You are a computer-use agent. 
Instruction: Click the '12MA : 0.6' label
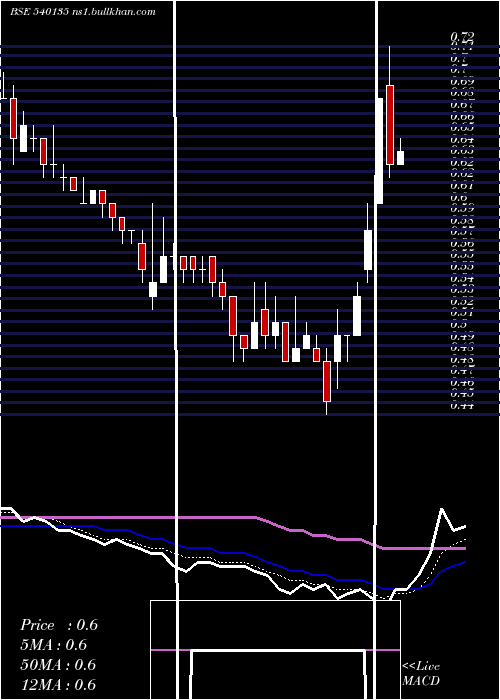(58, 684)
